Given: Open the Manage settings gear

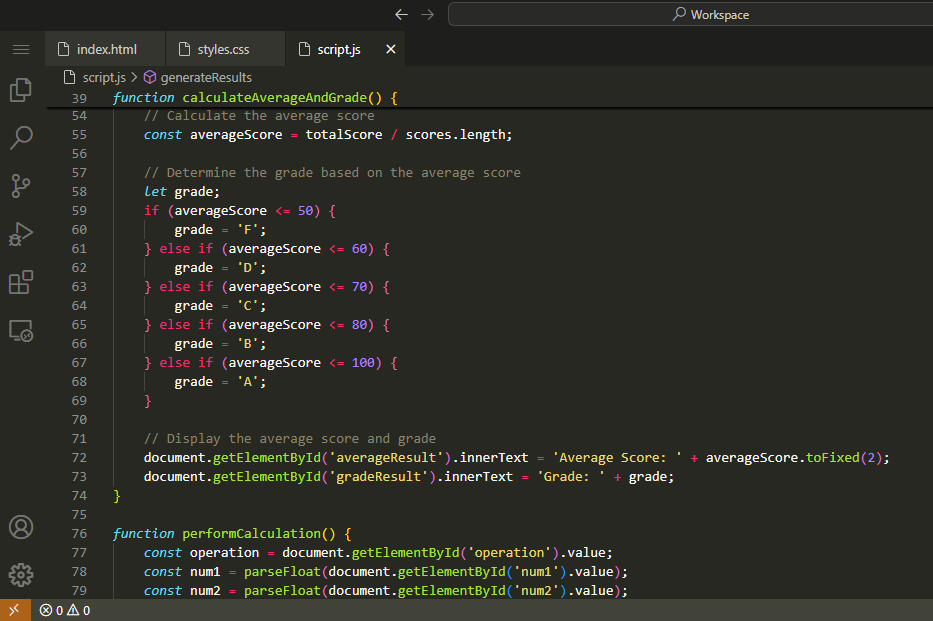Looking at the screenshot, I should (x=21, y=575).
